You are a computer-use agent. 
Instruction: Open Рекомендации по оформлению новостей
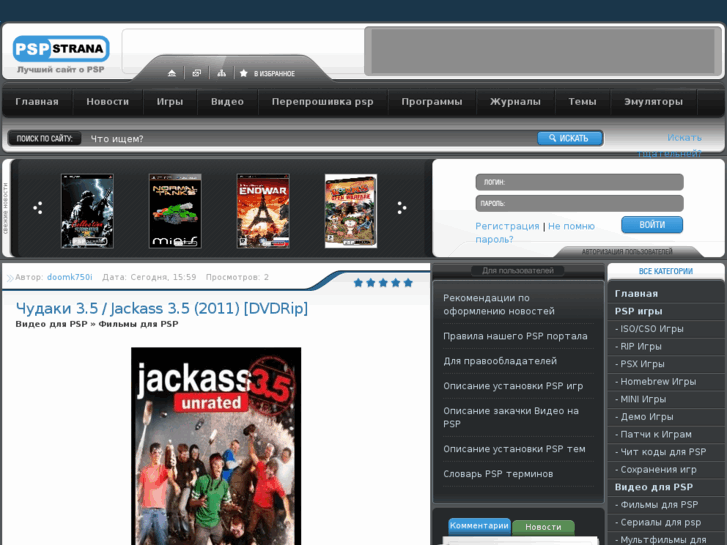click(x=499, y=304)
